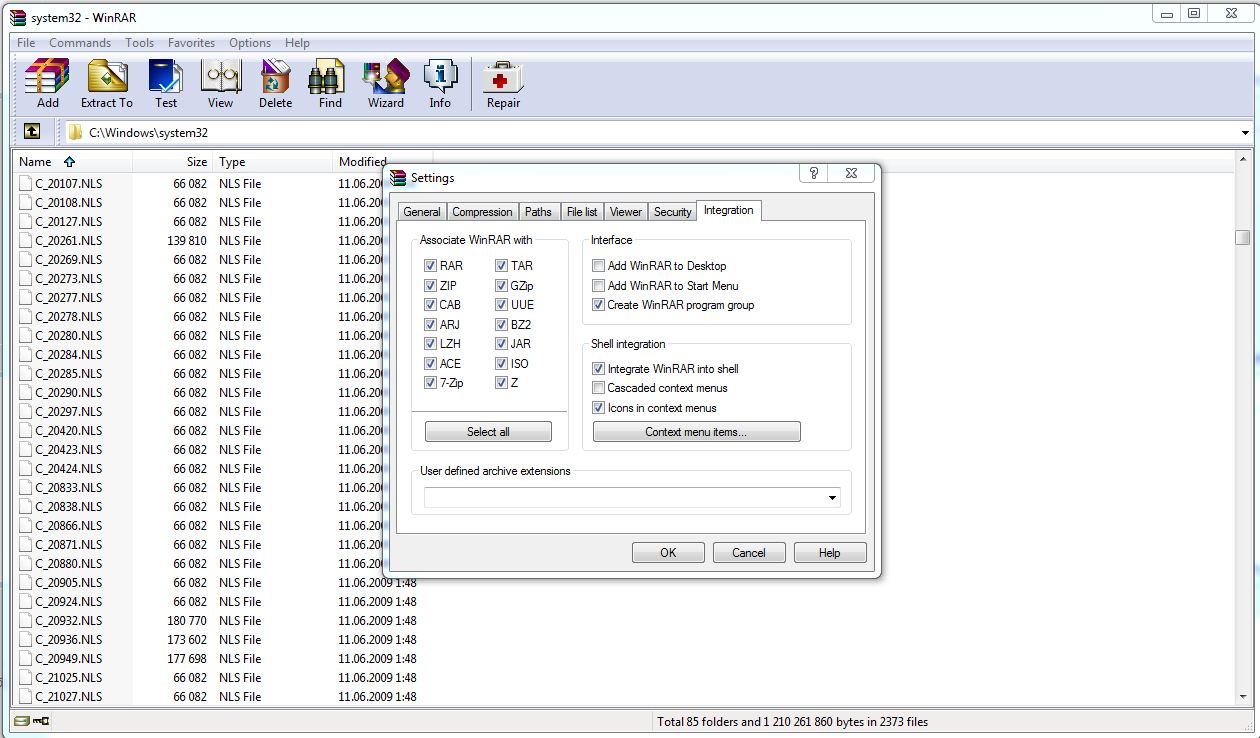
Task: Toggle the CAB association checkbox
Action: coord(430,305)
